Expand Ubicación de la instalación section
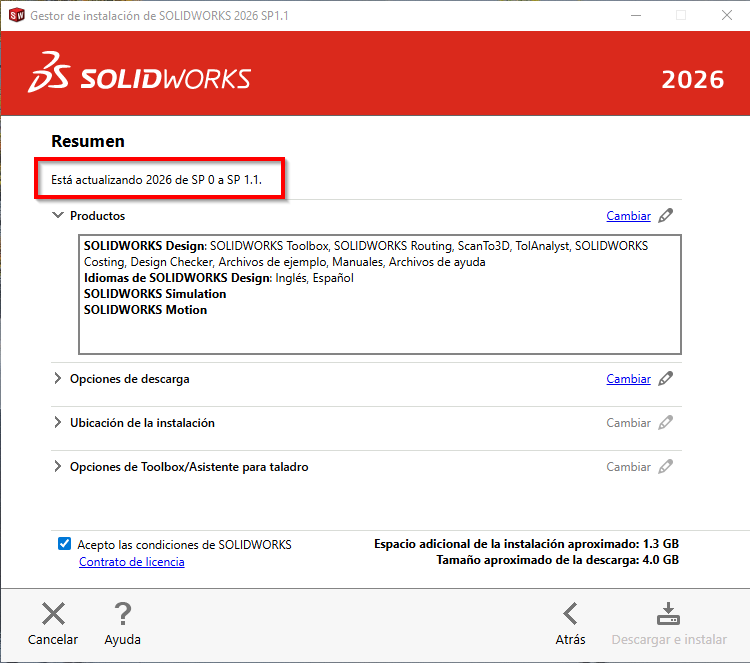 point(57,423)
